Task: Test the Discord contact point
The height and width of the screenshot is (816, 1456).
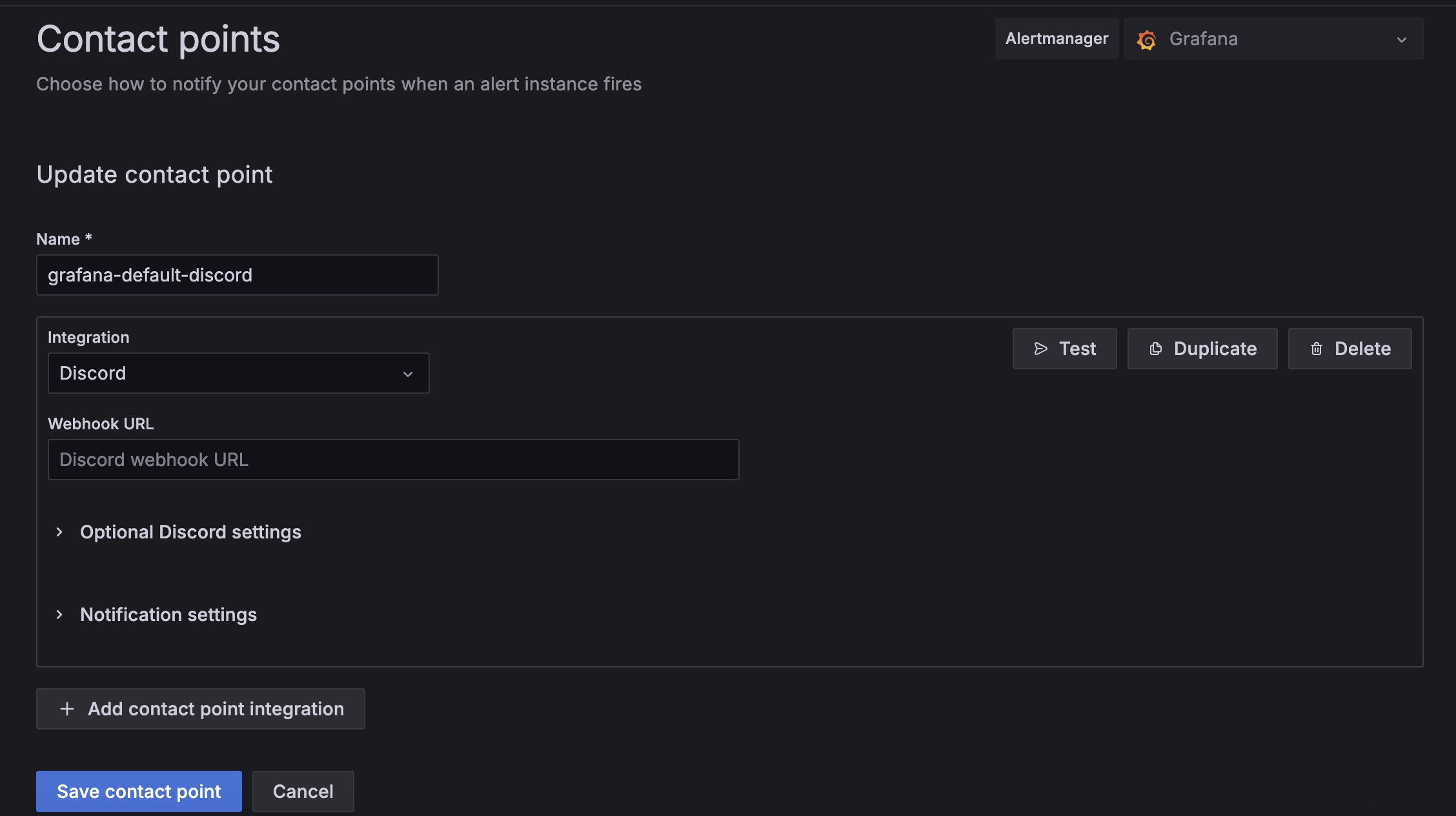Action: (1064, 349)
